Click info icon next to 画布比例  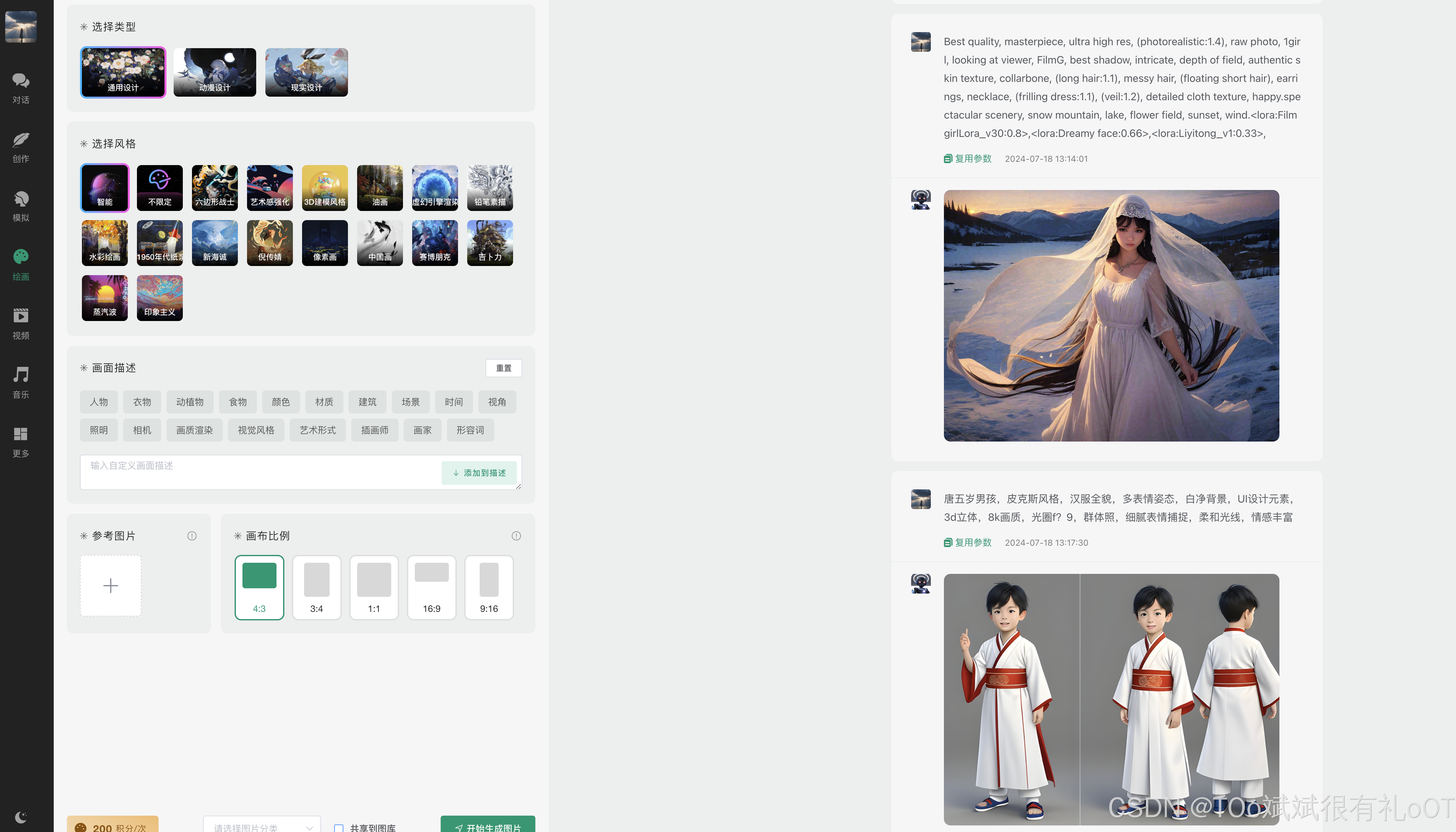pos(516,536)
